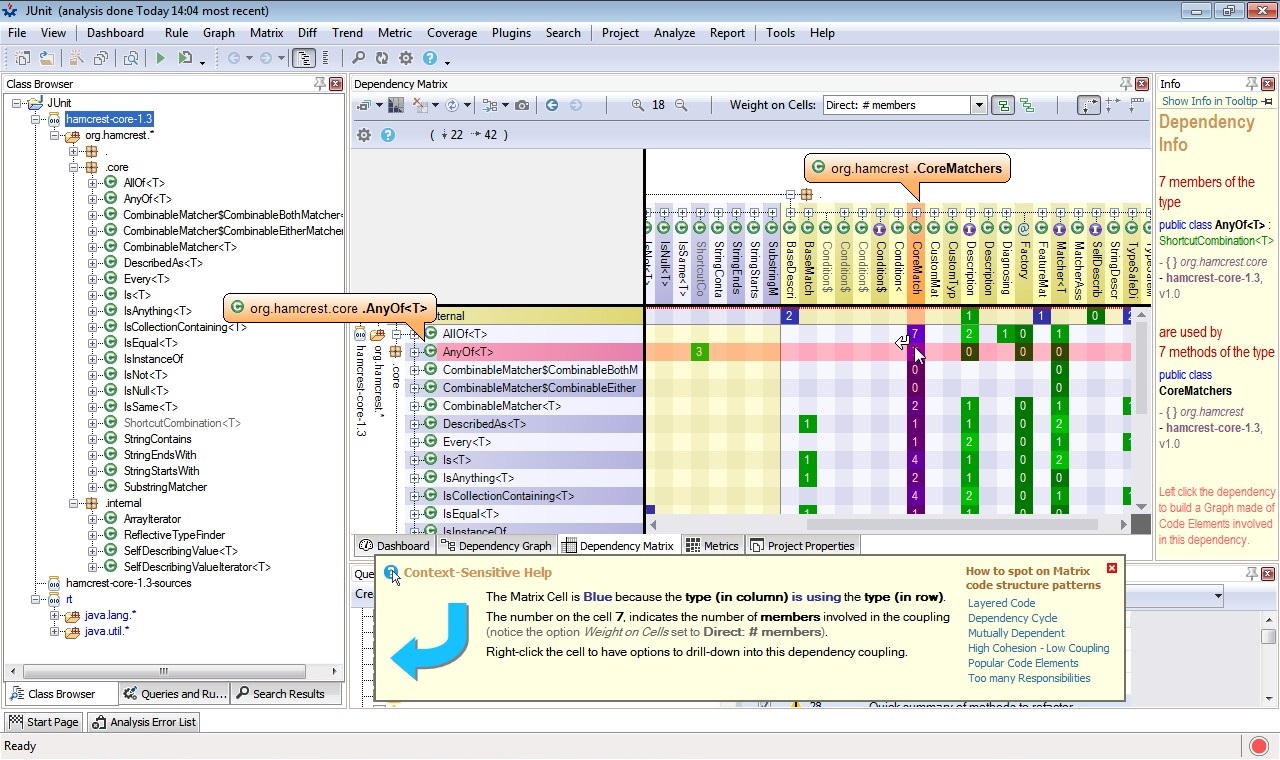Click the purple cell with 7 in AllOf row
This screenshot has width=1280, height=760.
(x=914, y=334)
